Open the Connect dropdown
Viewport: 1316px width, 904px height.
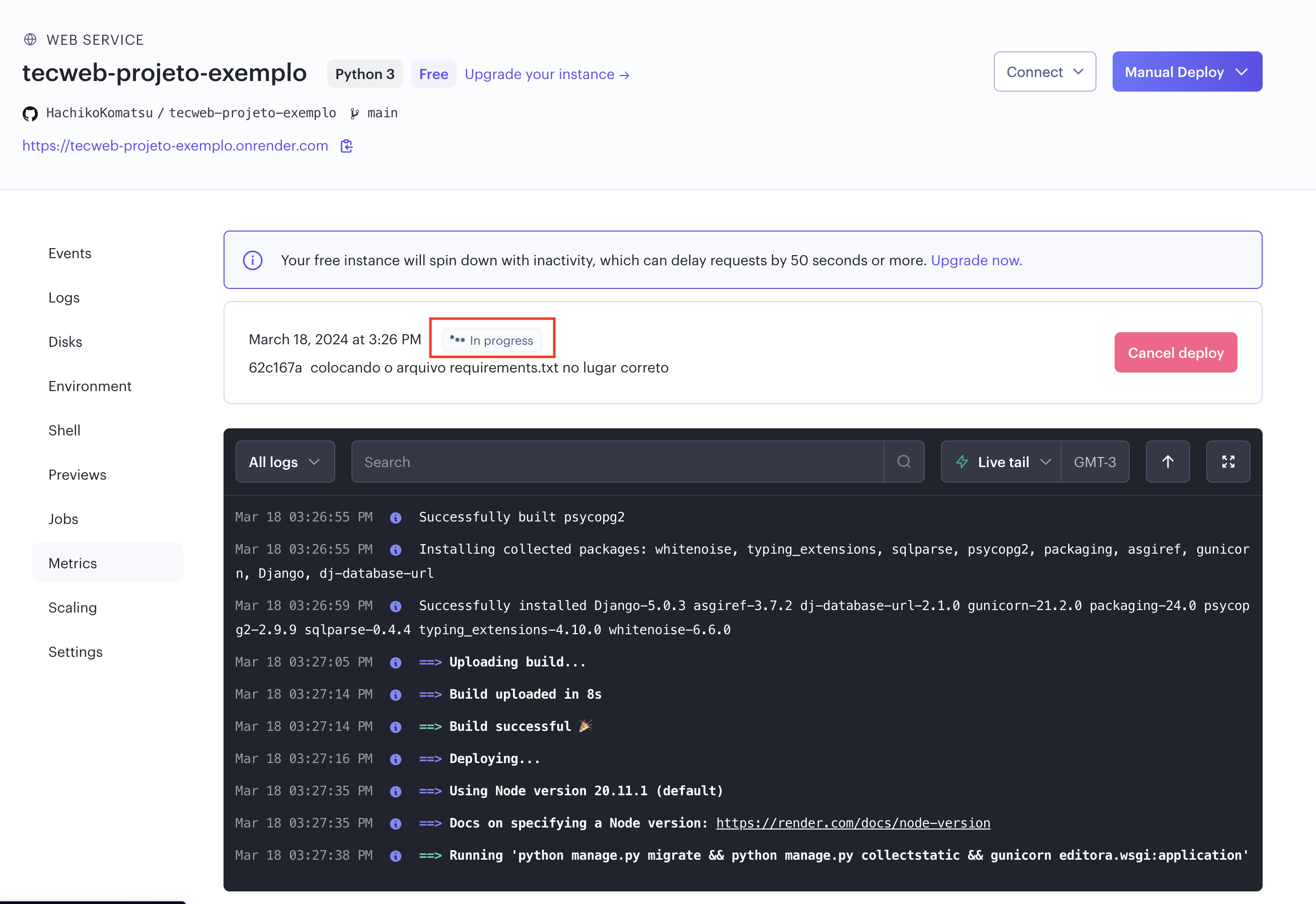(x=1045, y=72)
